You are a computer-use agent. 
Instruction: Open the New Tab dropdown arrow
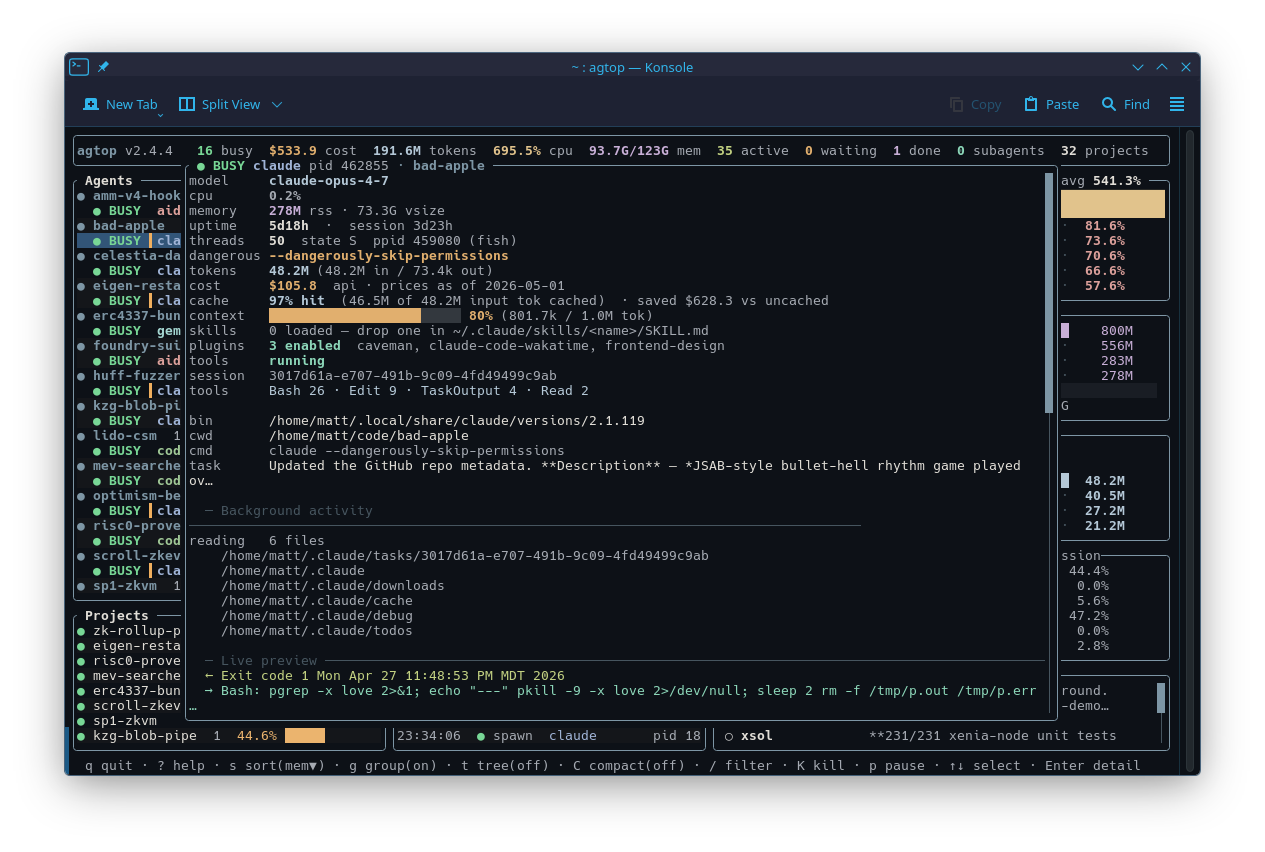coord(160,115)
